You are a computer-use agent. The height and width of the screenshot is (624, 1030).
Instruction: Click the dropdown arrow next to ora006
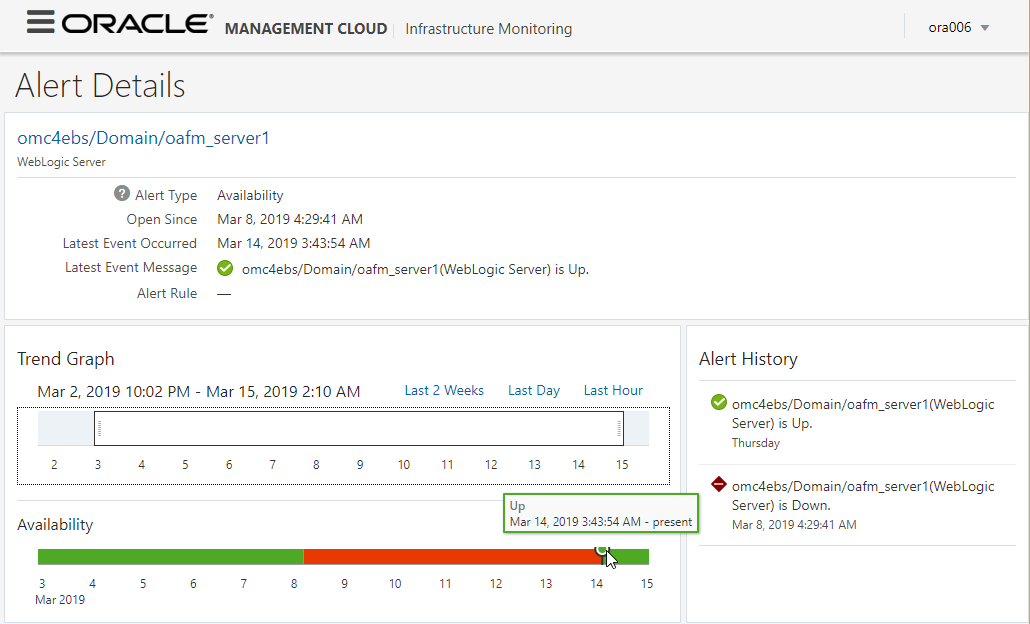click(985, 28)
